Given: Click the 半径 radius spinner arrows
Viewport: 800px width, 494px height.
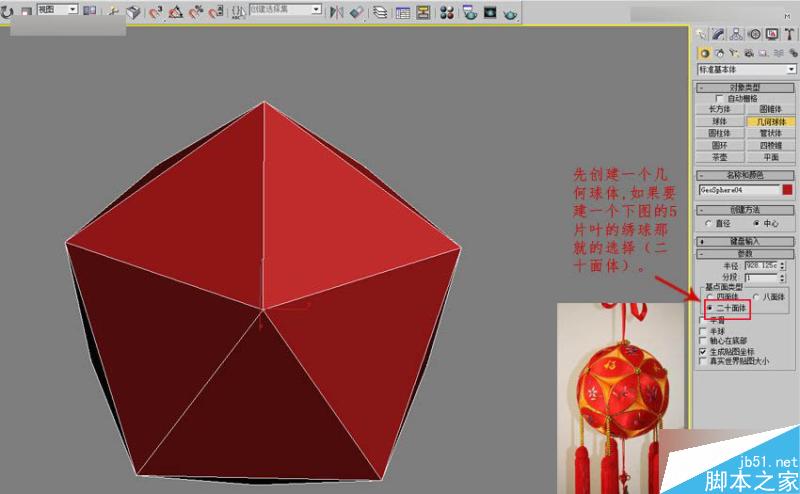Looking at the screenshot, I should tap(783, 266).
